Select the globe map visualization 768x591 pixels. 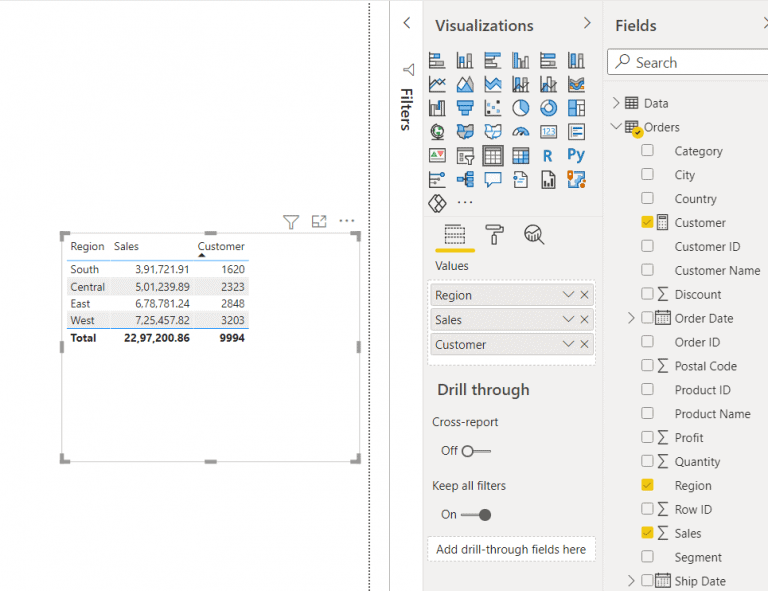[x=437, y=132]
